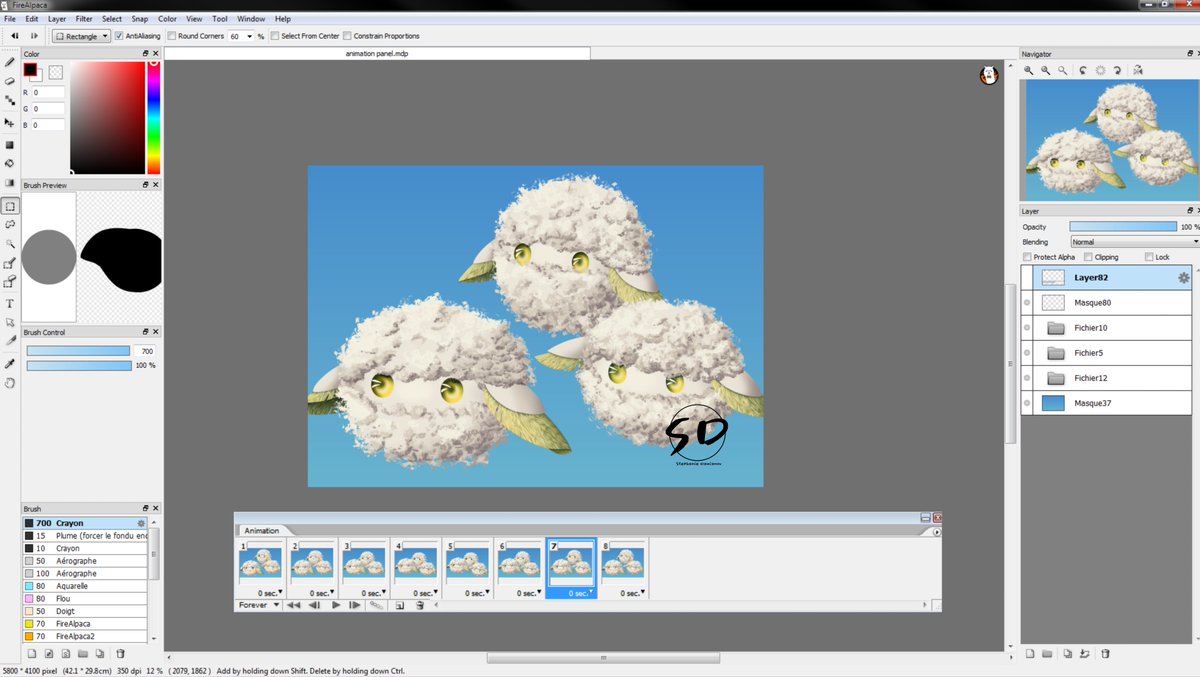Open frame 4 delay time dropdown
This screenshot has height=677, width=1200.
pyautogui.click(x=436, y=593)
